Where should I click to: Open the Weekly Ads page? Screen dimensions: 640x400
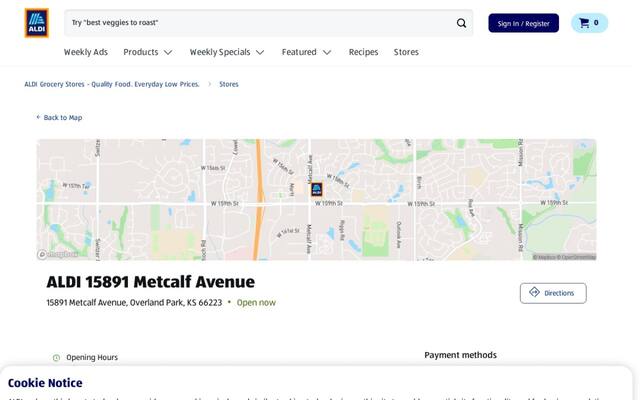86,52
